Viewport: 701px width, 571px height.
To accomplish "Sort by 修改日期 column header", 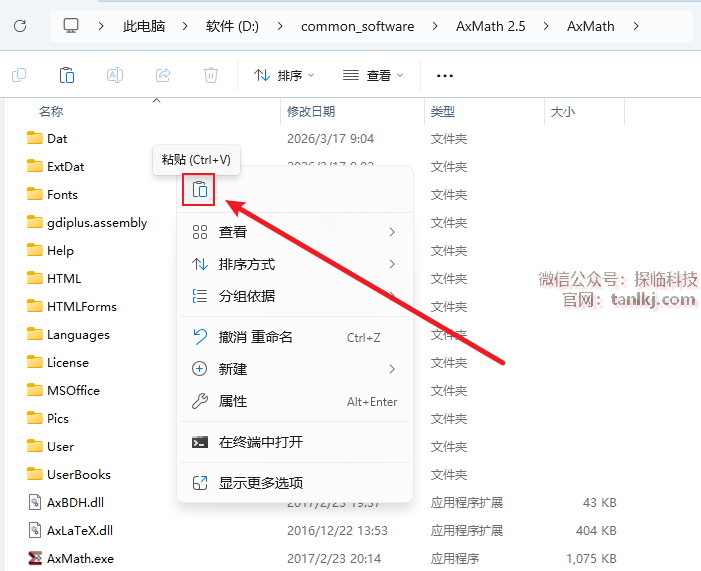I will pos(311,111).
